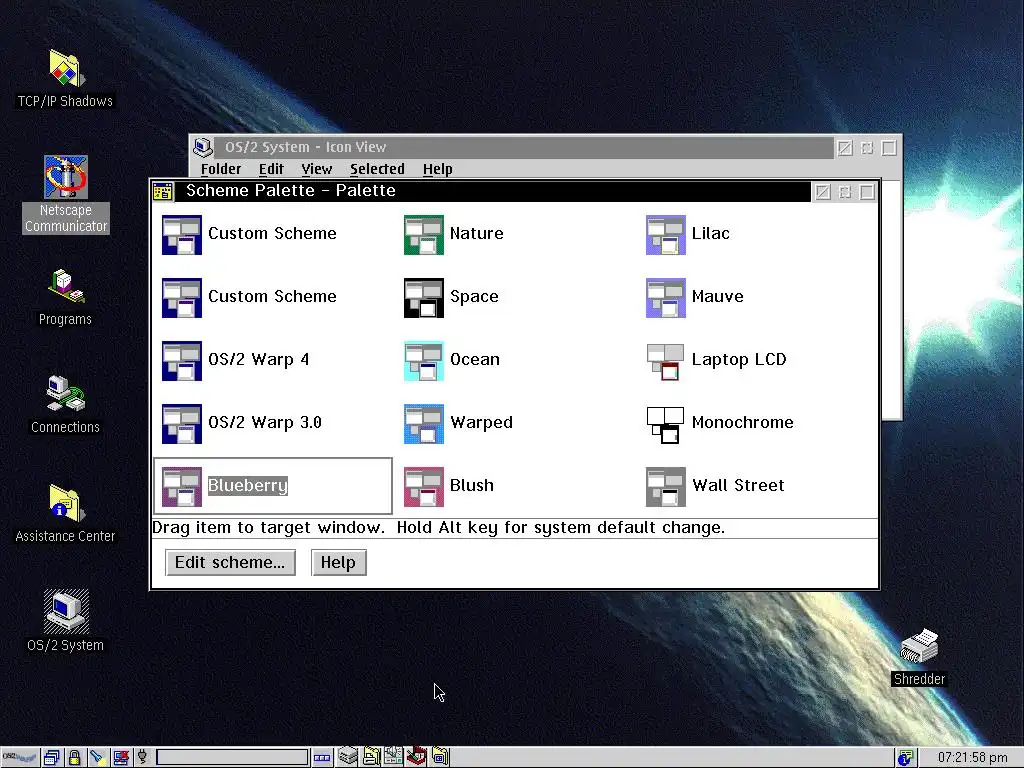1024x768 pixels.
Task: Pick the Mauve scheme icon
Action: tap(665, 298)
